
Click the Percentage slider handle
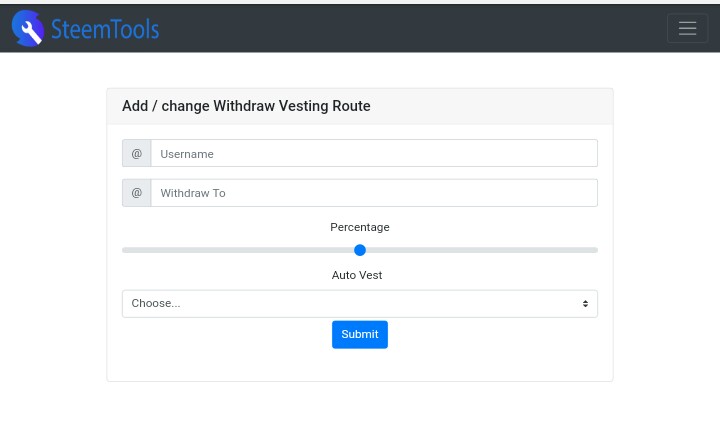tap(360, 250)
